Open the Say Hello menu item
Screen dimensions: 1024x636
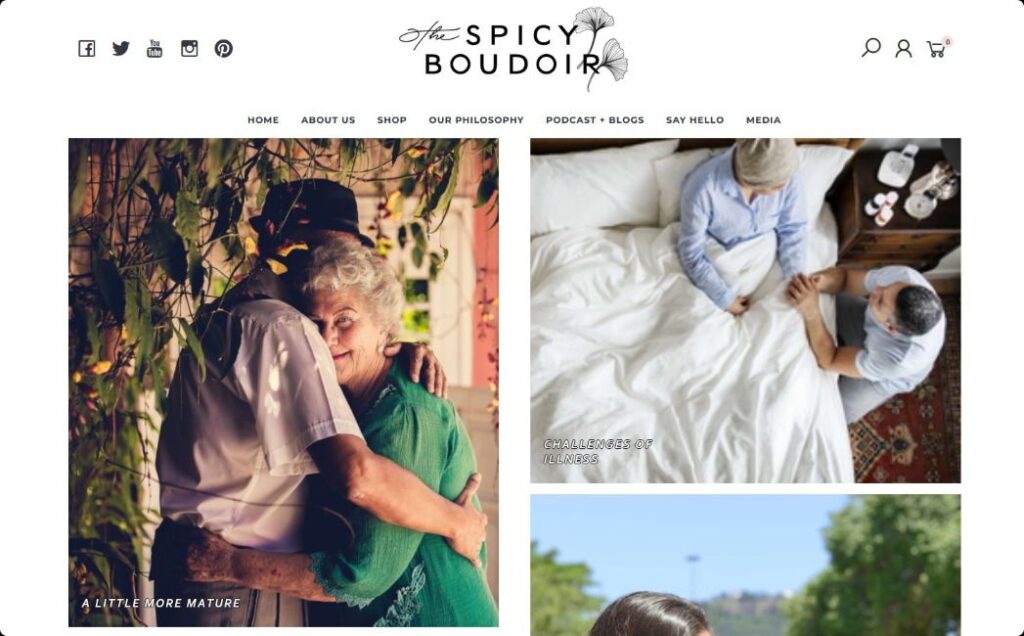(695, 120)
